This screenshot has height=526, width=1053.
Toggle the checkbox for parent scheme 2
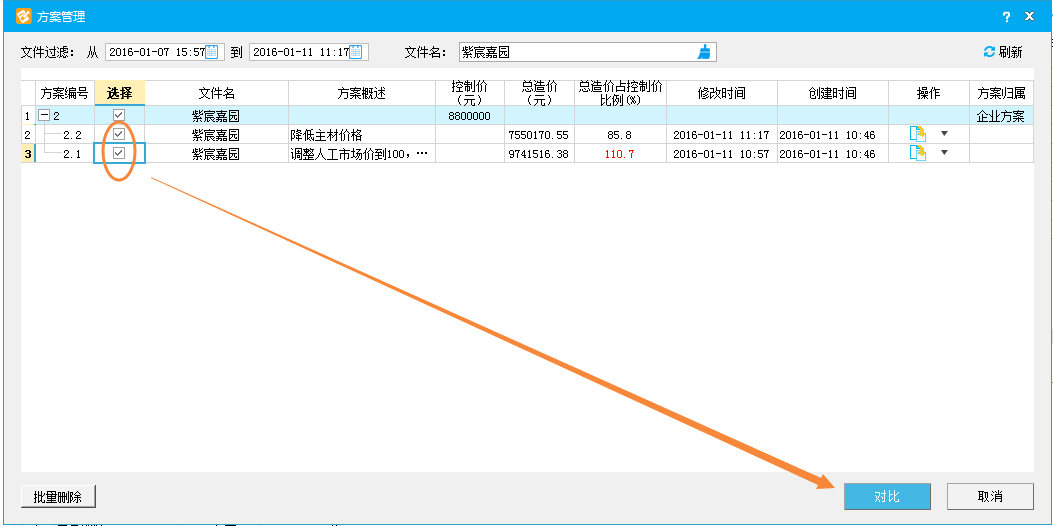tap(119, 116)
